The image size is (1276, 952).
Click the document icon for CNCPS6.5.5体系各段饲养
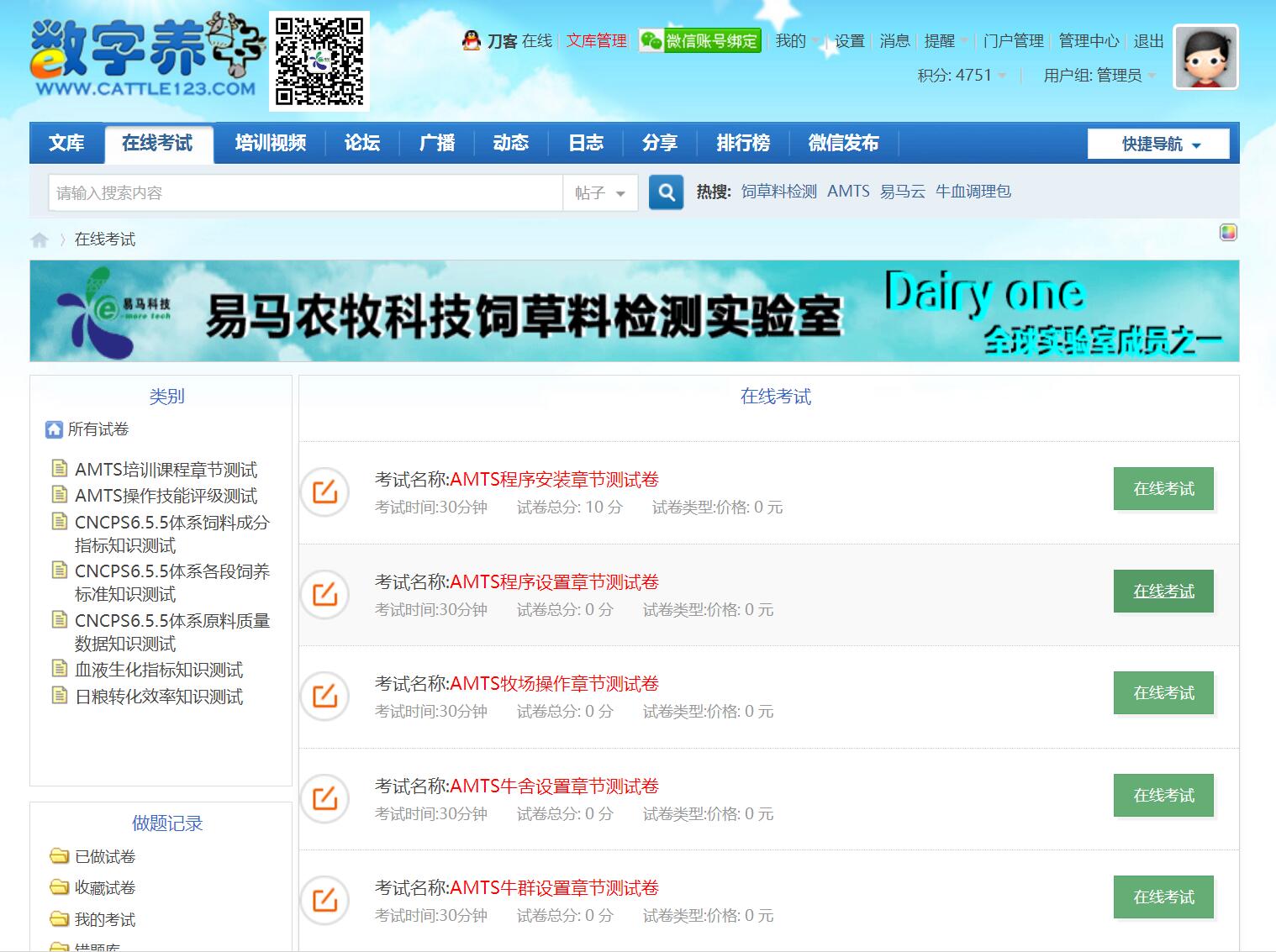pos(60,571)
